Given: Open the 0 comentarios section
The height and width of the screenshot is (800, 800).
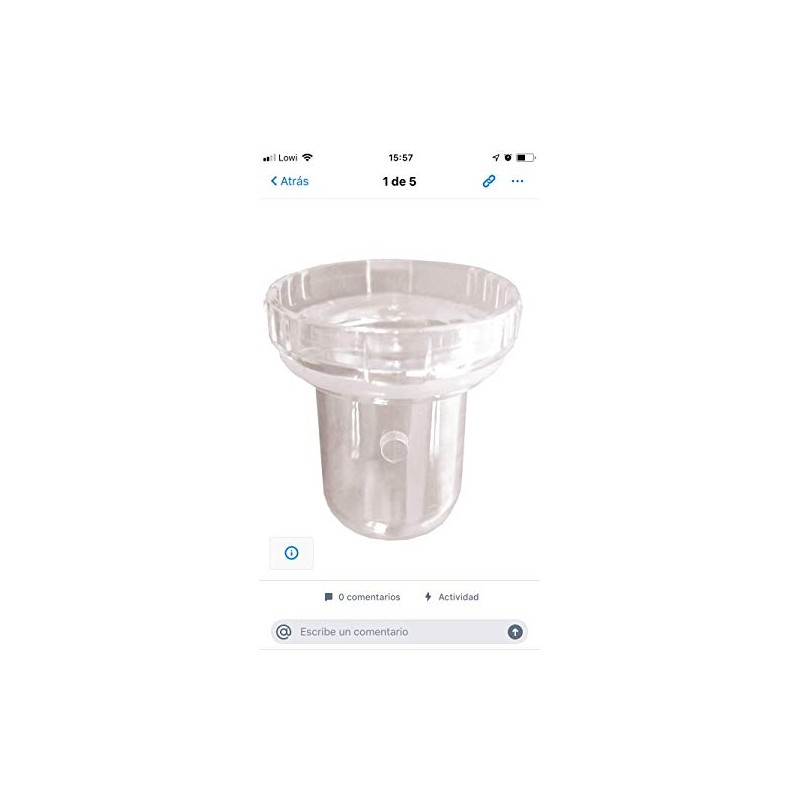Looking at the screenshot, I should click(362, 597).
